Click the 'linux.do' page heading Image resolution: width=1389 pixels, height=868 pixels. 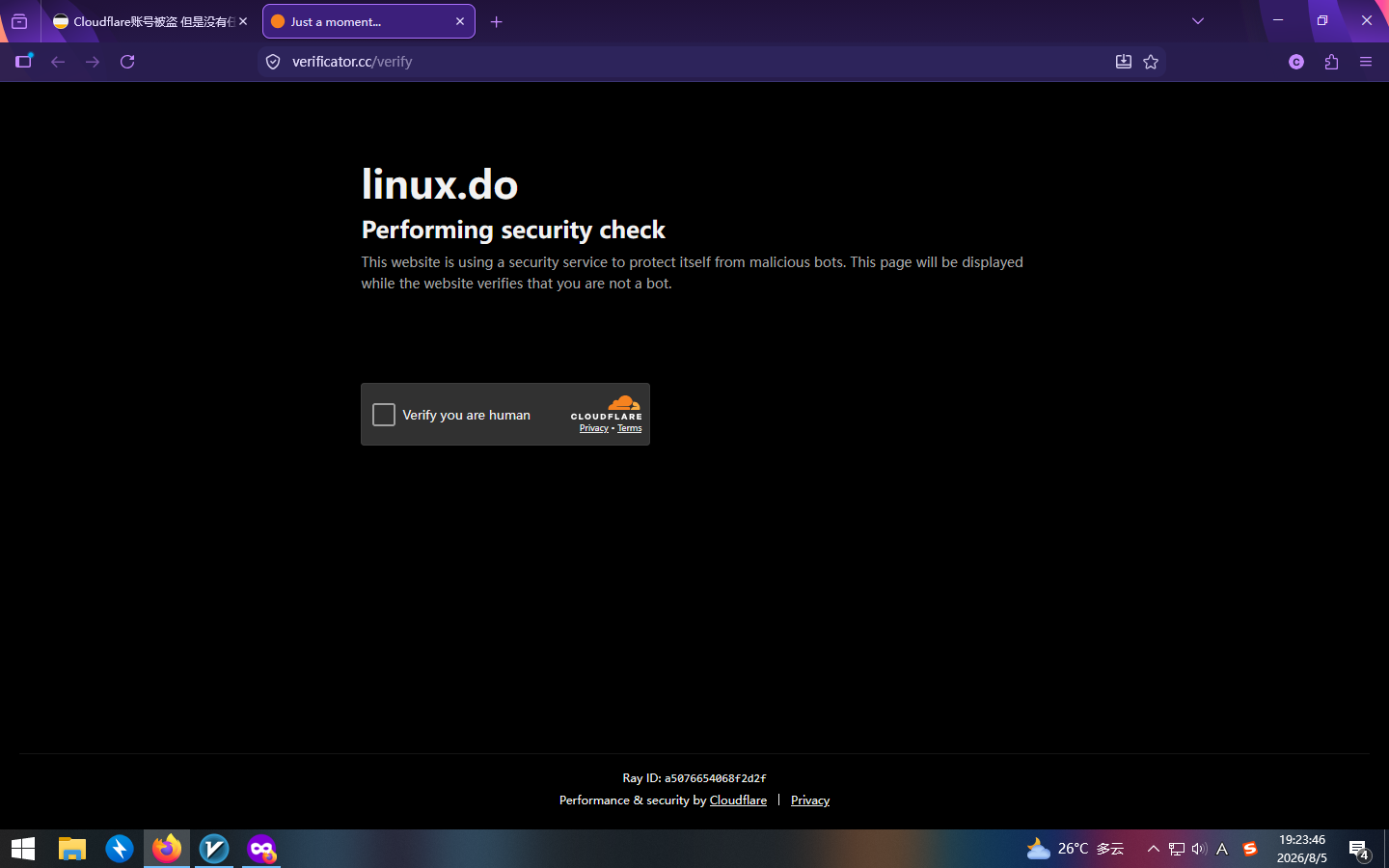tap(440, 184)
